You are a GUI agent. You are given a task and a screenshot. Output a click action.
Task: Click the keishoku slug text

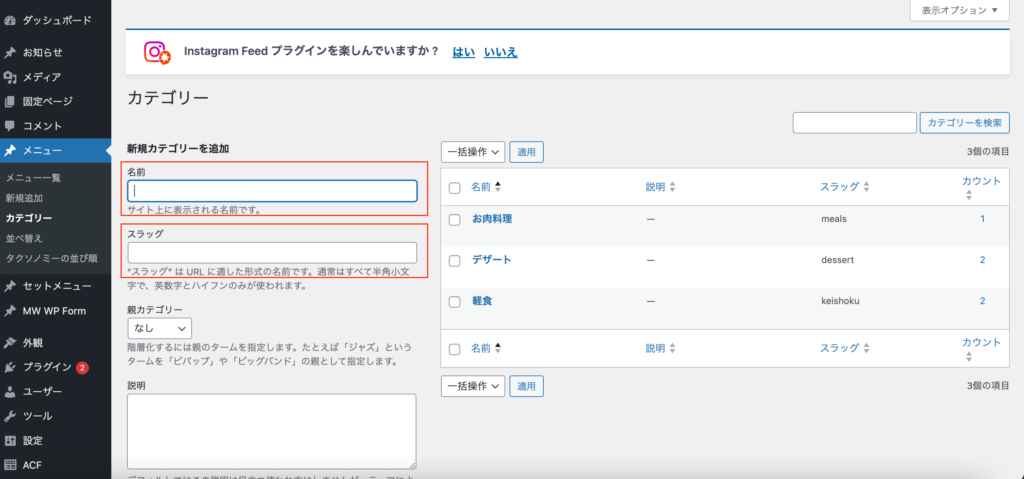840,301
